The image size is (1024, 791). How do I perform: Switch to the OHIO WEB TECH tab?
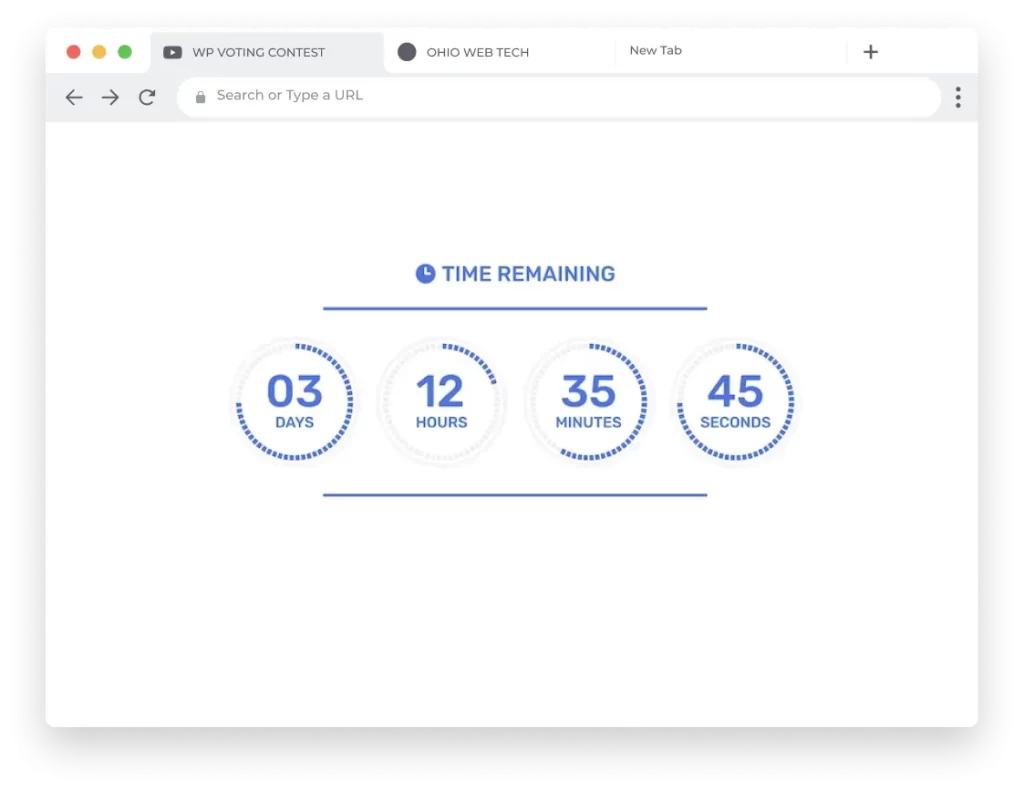499,52
